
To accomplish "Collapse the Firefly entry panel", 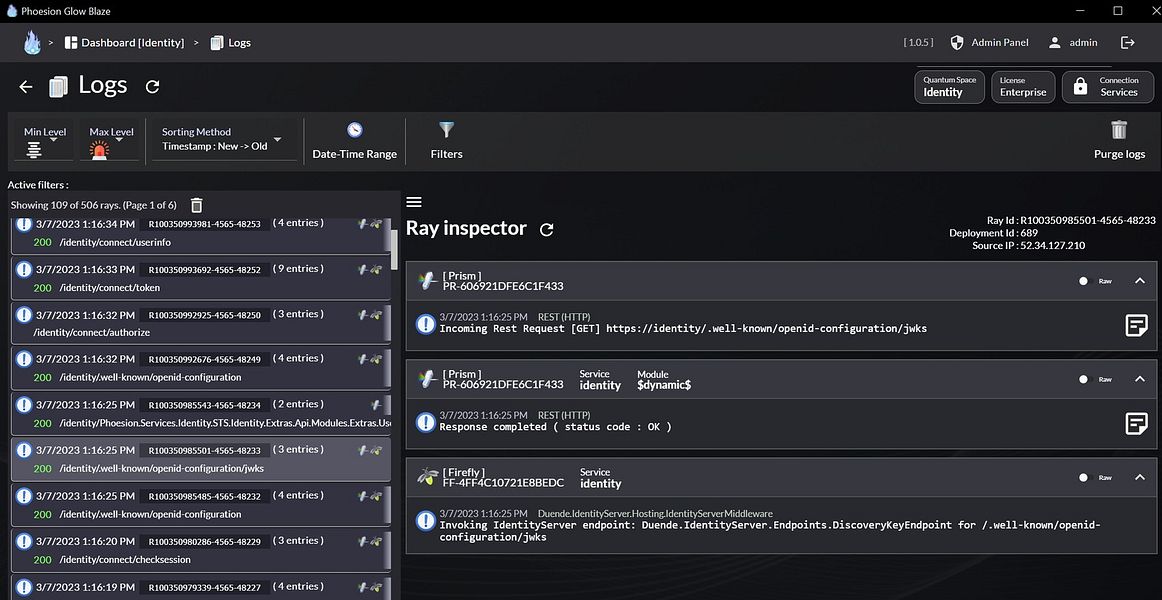I will click(1139, 477).
